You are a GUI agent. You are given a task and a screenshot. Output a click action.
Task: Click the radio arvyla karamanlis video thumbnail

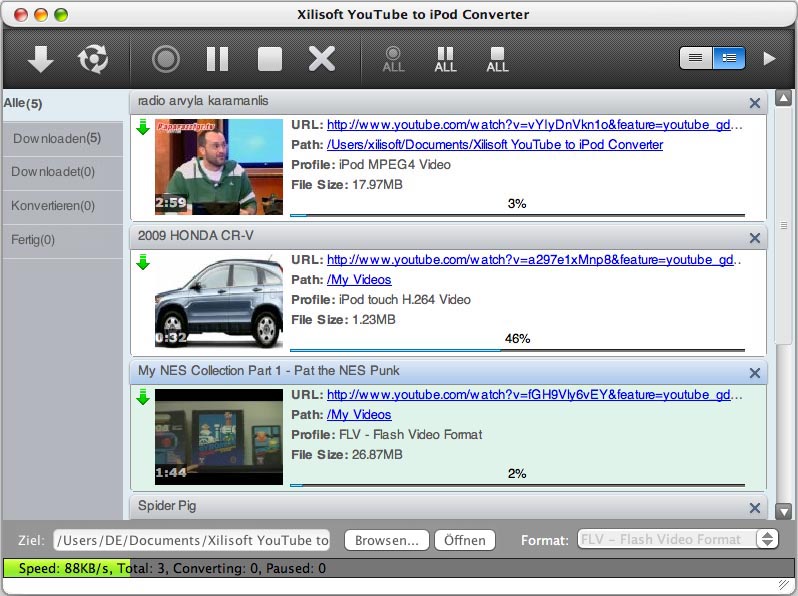(219, 167)
